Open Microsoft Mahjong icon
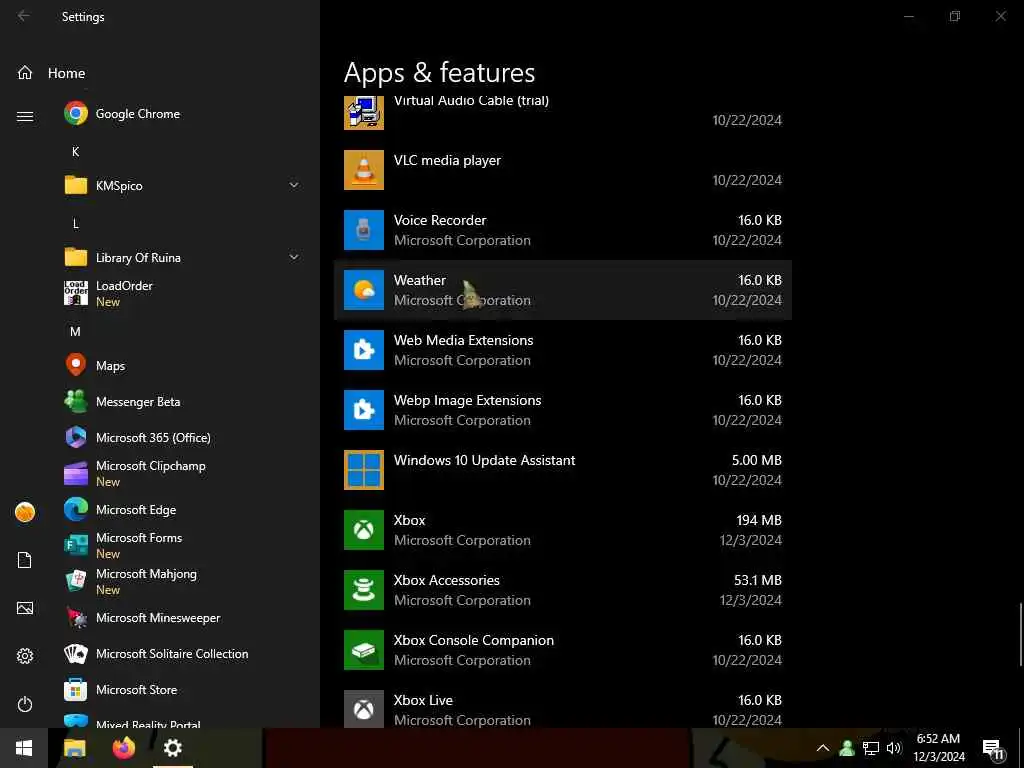The width and height of the screenshot is (1024, 768). pyautogui.click(x=76, y=581)
